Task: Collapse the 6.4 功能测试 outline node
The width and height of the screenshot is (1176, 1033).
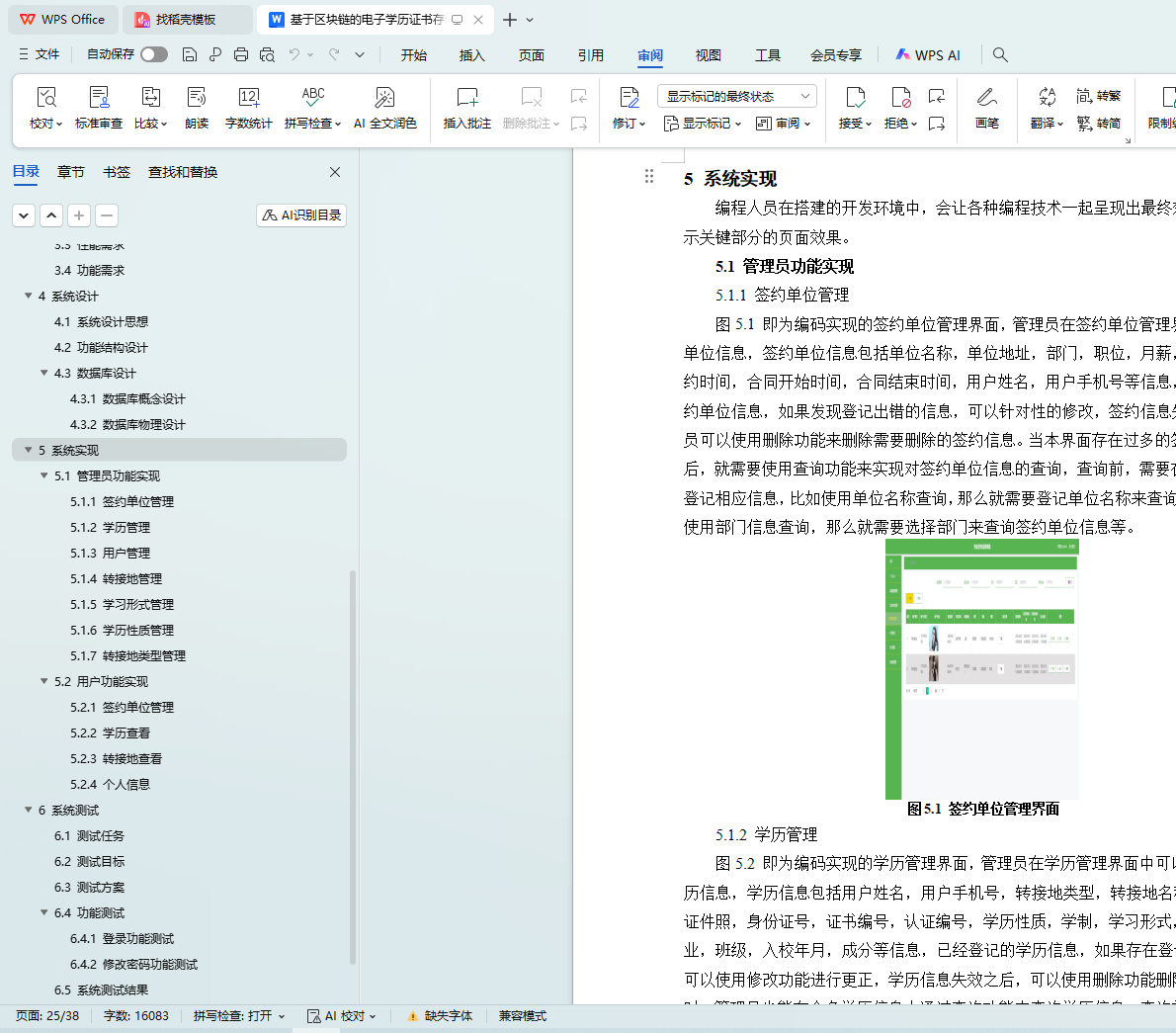Action: 44,912
